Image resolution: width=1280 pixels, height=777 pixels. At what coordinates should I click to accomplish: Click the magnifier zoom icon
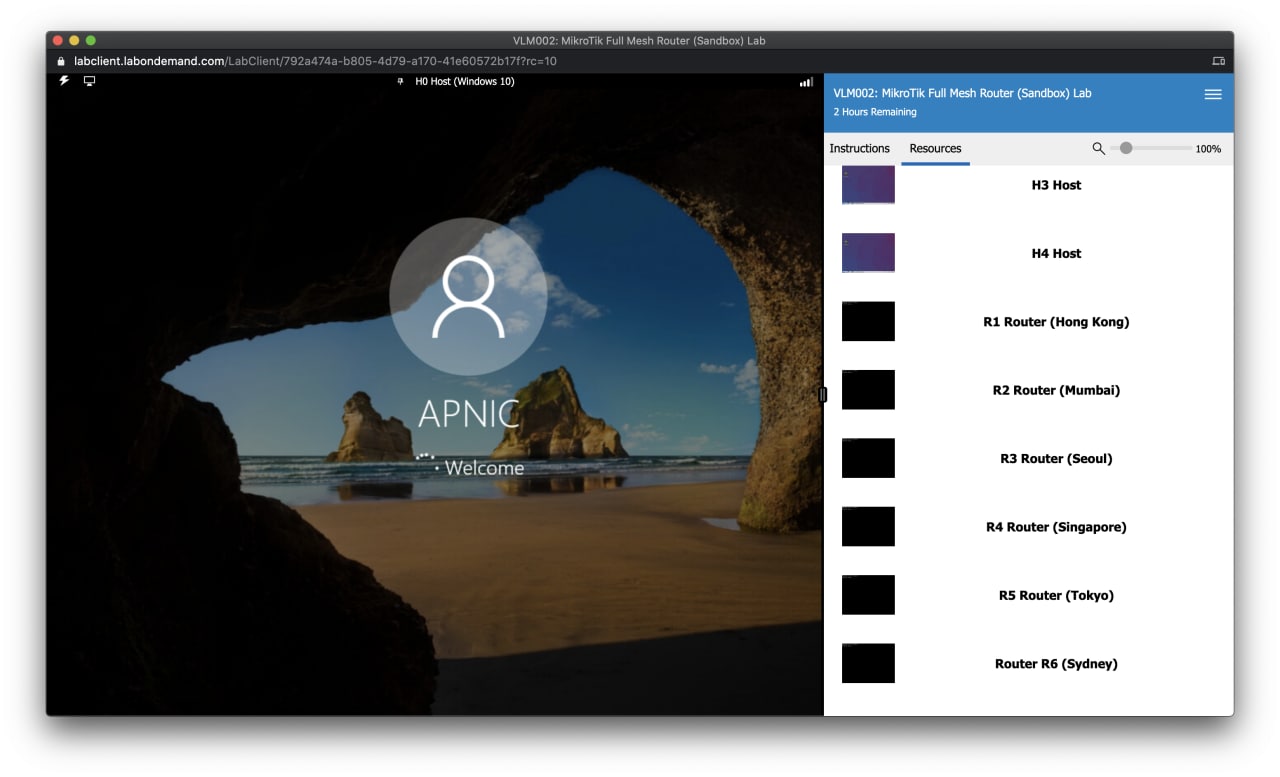coord(1098,148)
